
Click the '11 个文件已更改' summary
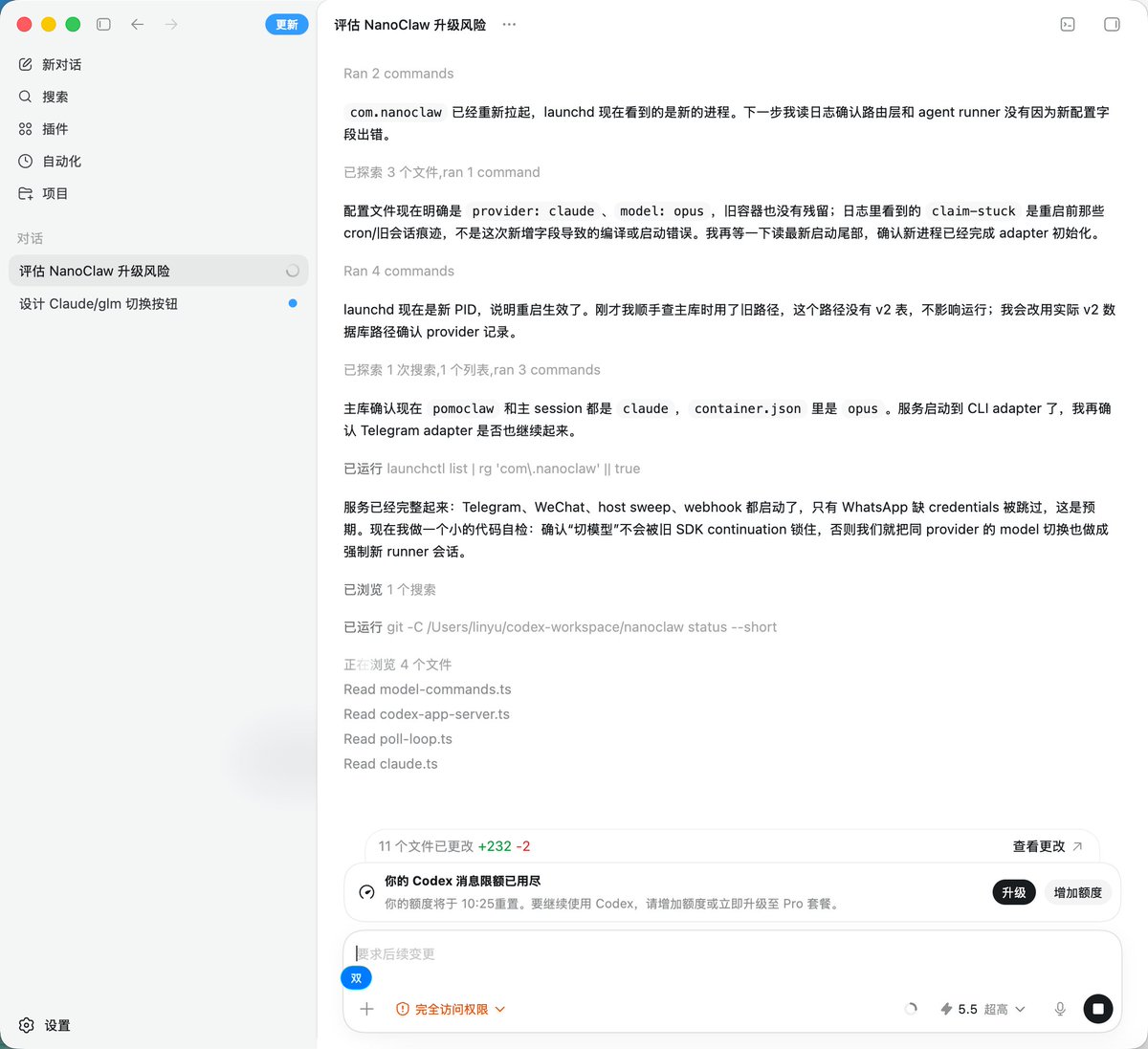click(x=454, y=846)
